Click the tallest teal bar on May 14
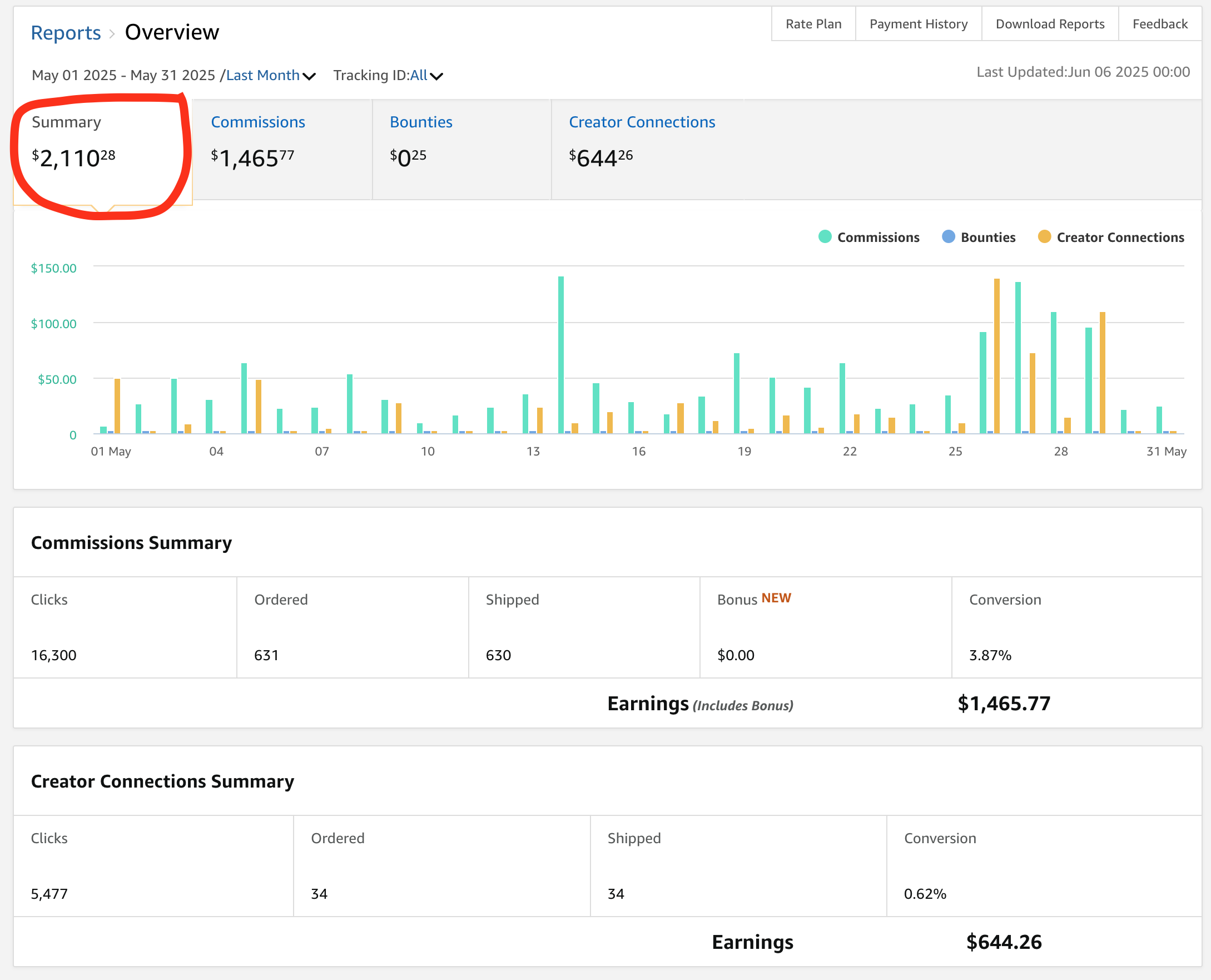This screenshot has height=980, width=1211. pos(560,355)
